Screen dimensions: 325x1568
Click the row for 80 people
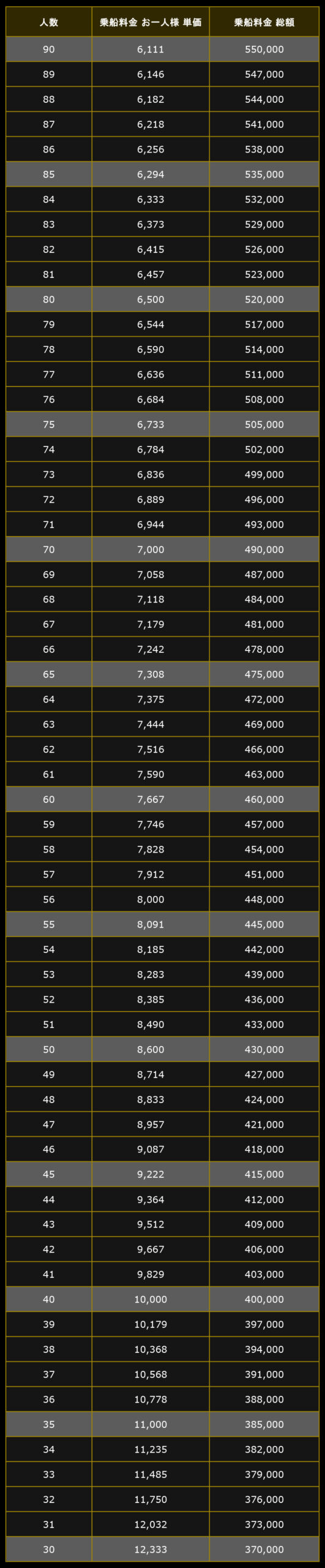coord(162,299)
